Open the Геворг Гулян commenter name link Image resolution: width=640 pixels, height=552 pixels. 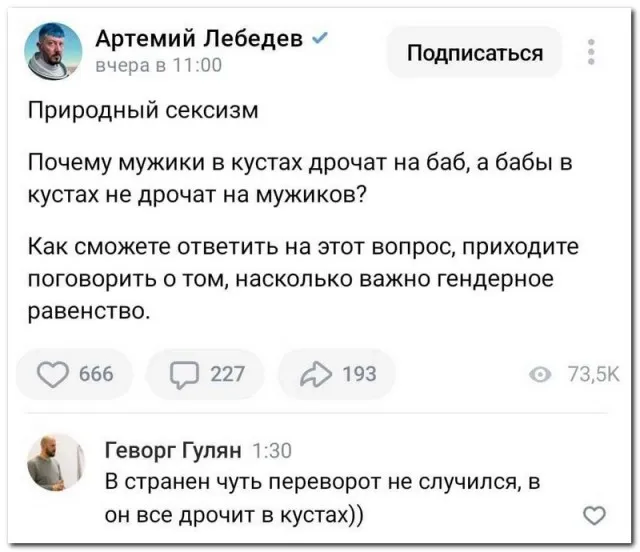pos(174,451)
